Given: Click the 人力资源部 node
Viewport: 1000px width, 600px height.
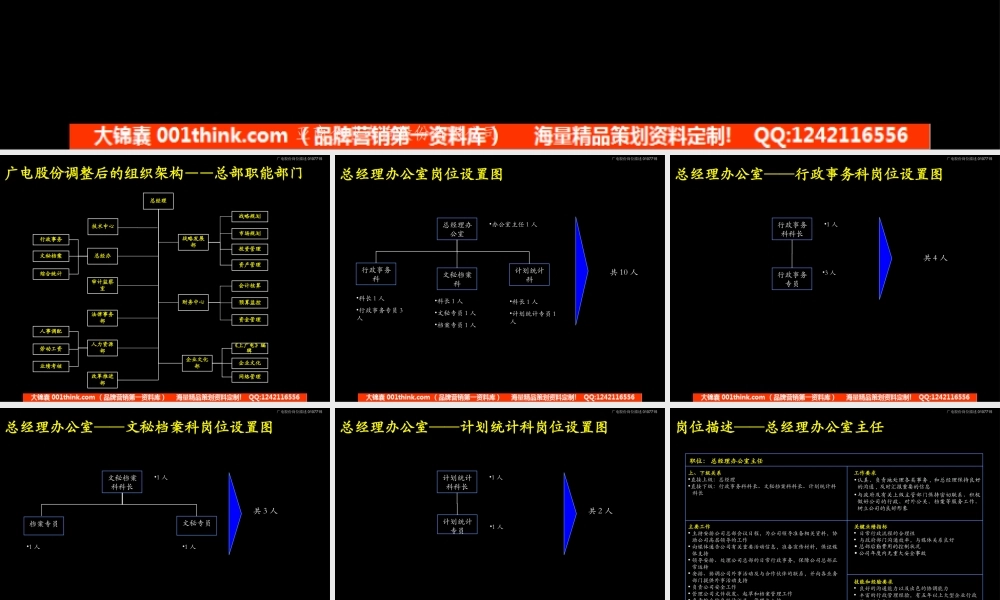Looking at the screenshot, I should pyautogui.click(x=101, y=348).
